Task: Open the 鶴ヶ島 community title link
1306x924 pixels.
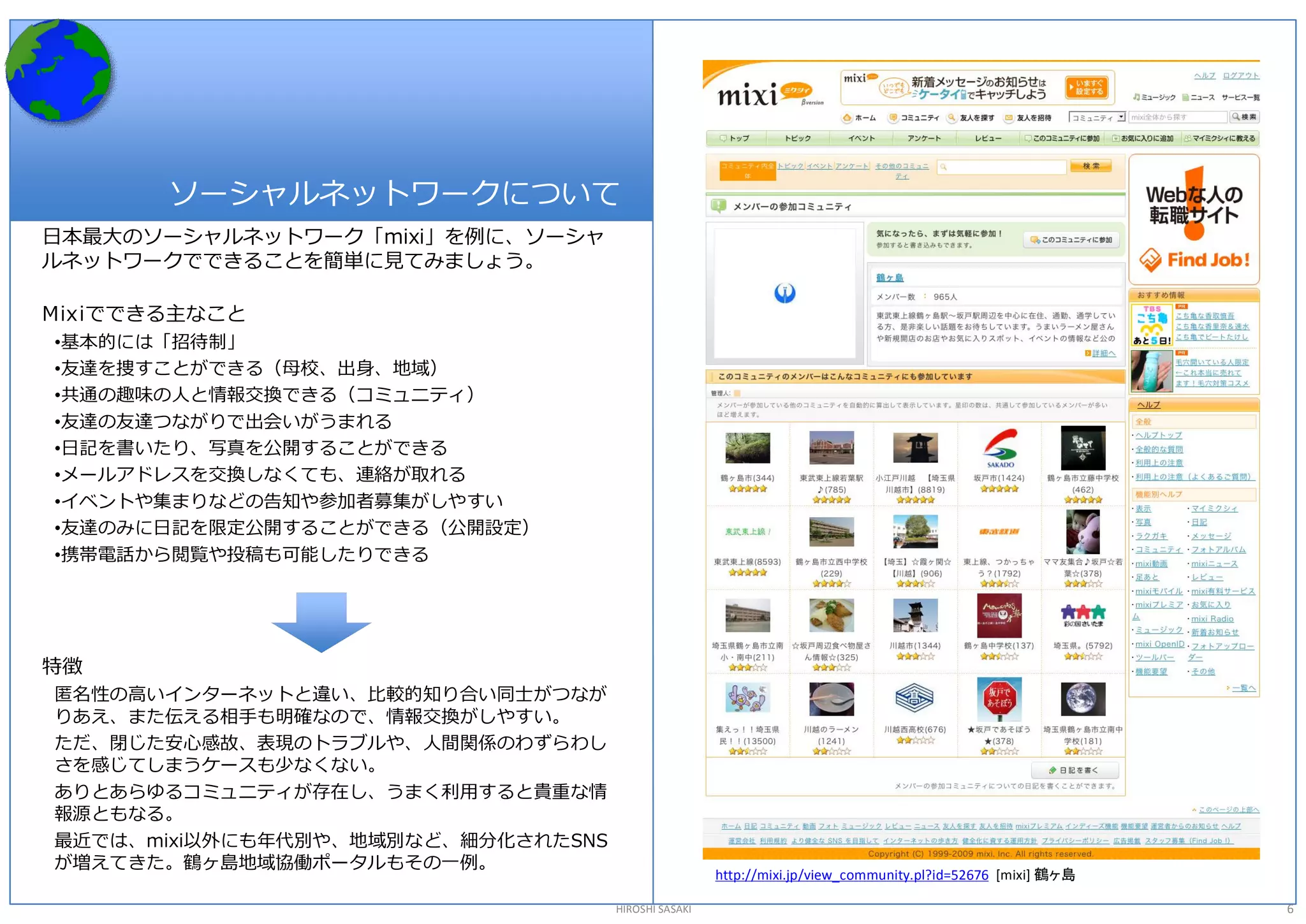Action: tap(889, 278)
